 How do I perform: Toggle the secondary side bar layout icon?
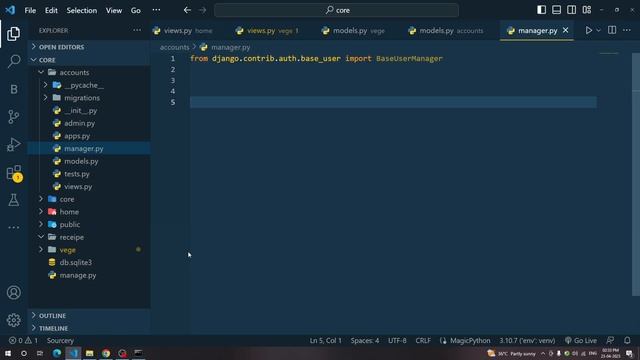[x=571, y=10]
